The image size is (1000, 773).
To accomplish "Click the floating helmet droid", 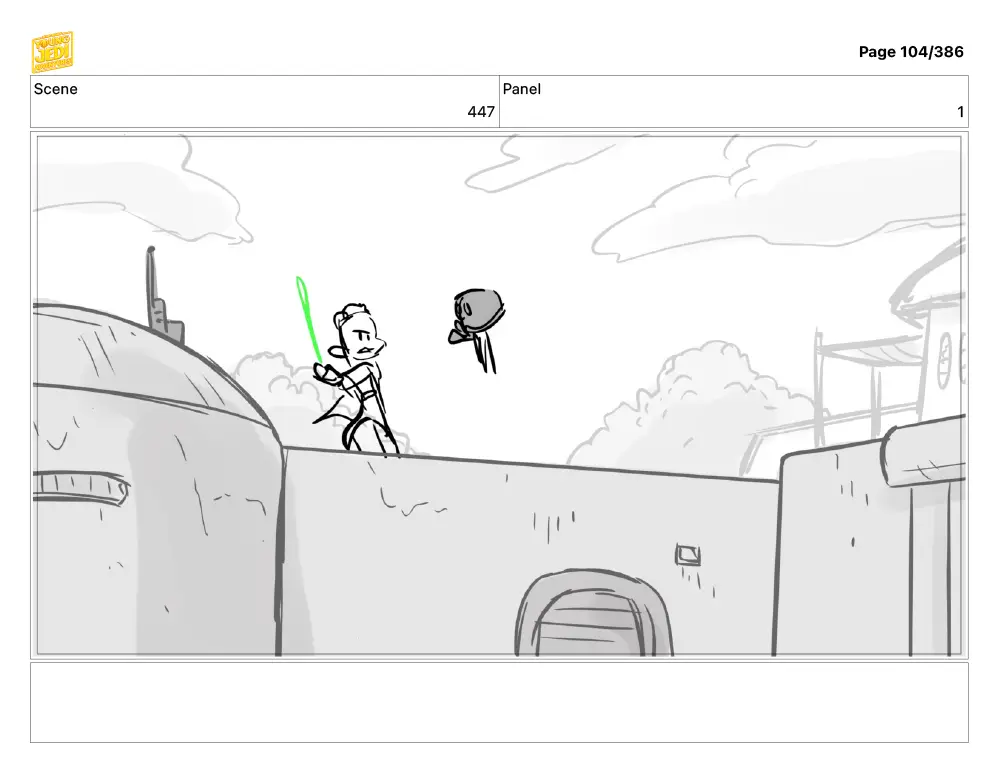I will (477, 327).
